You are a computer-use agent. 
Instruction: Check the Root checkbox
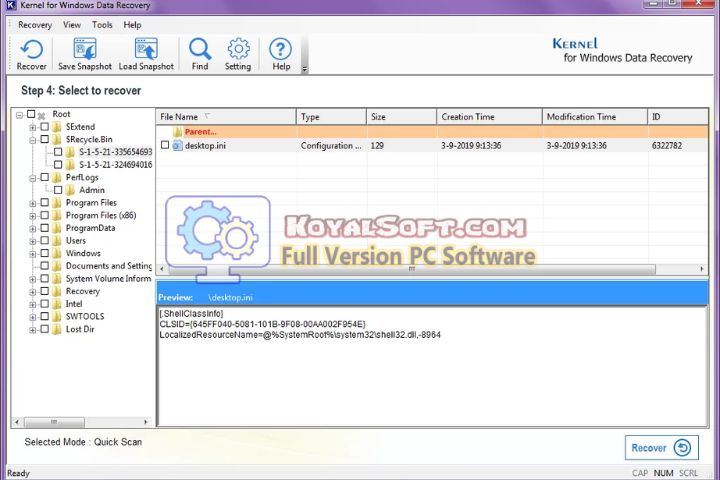31,114
